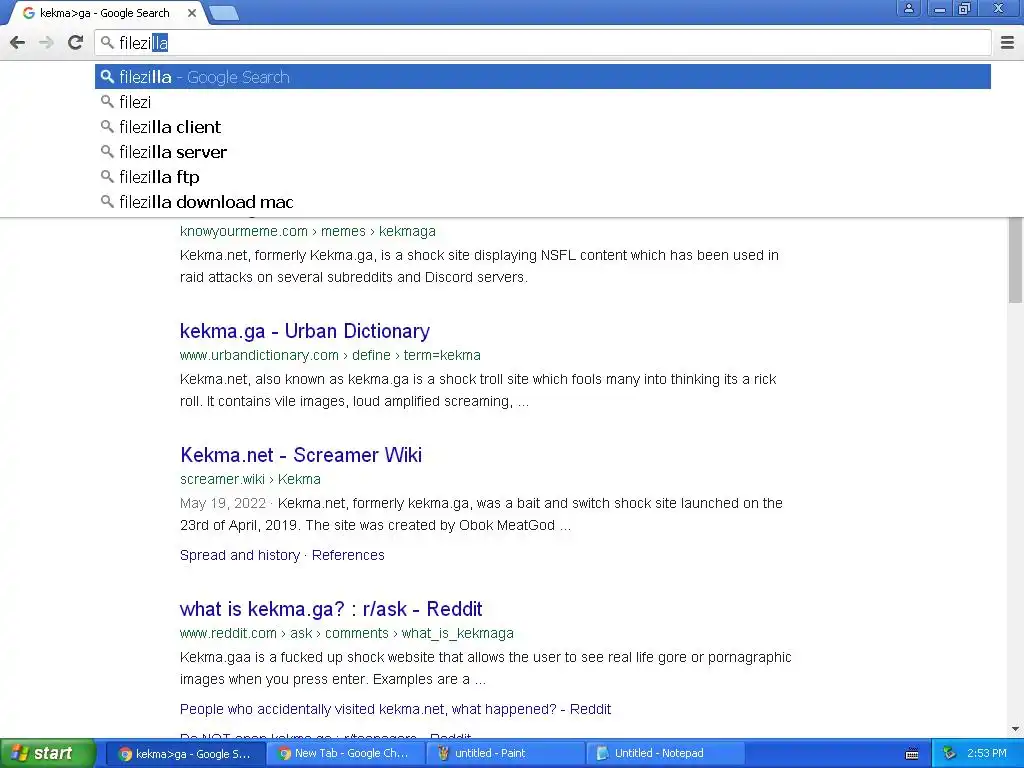
Task: Click the 'May 19, 2022' date text
Action: (x=223, y=504)
